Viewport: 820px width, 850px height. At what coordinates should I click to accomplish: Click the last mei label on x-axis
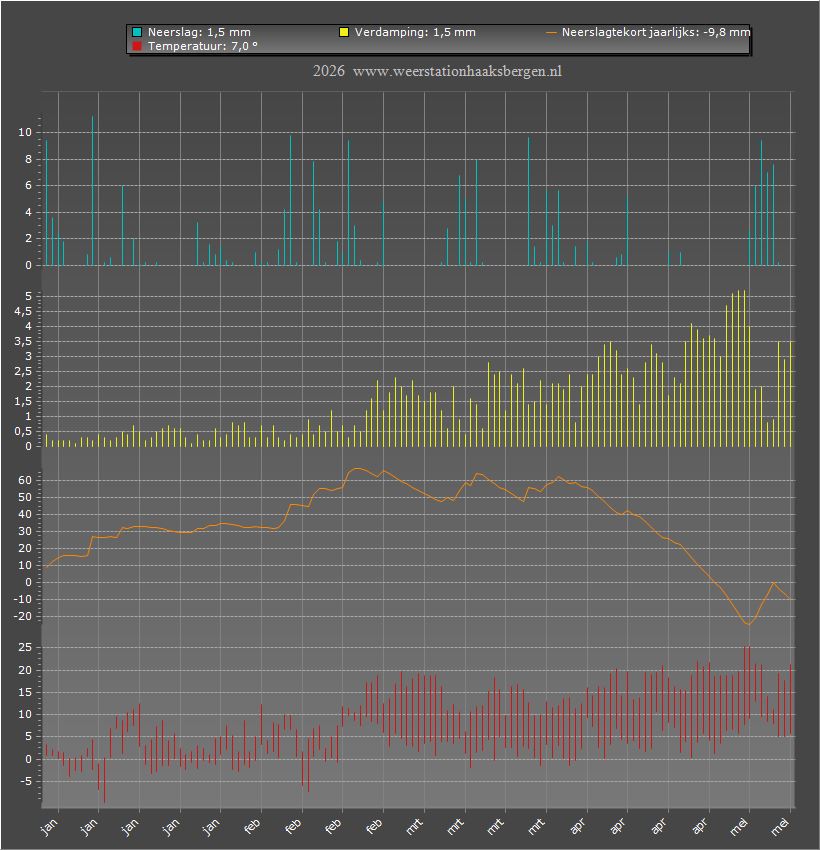pos(780,826)
